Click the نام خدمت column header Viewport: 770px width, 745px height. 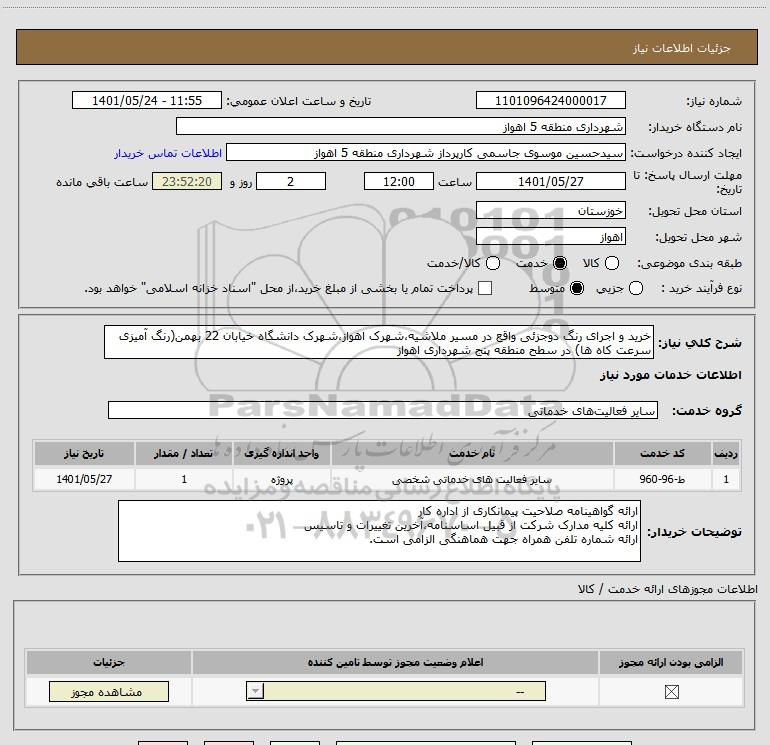tap(472, 453)
